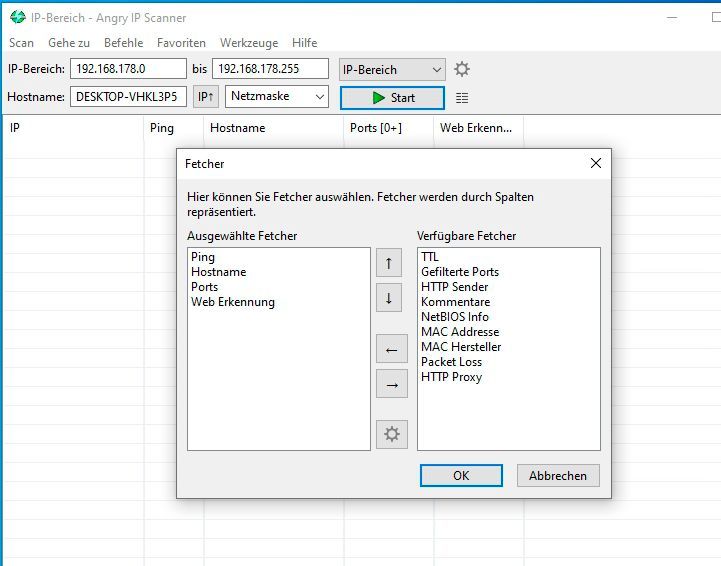This screenshot has width=721, height=566.
Task: Add fetcher using left arrow button
Action: tap(392, 350)
